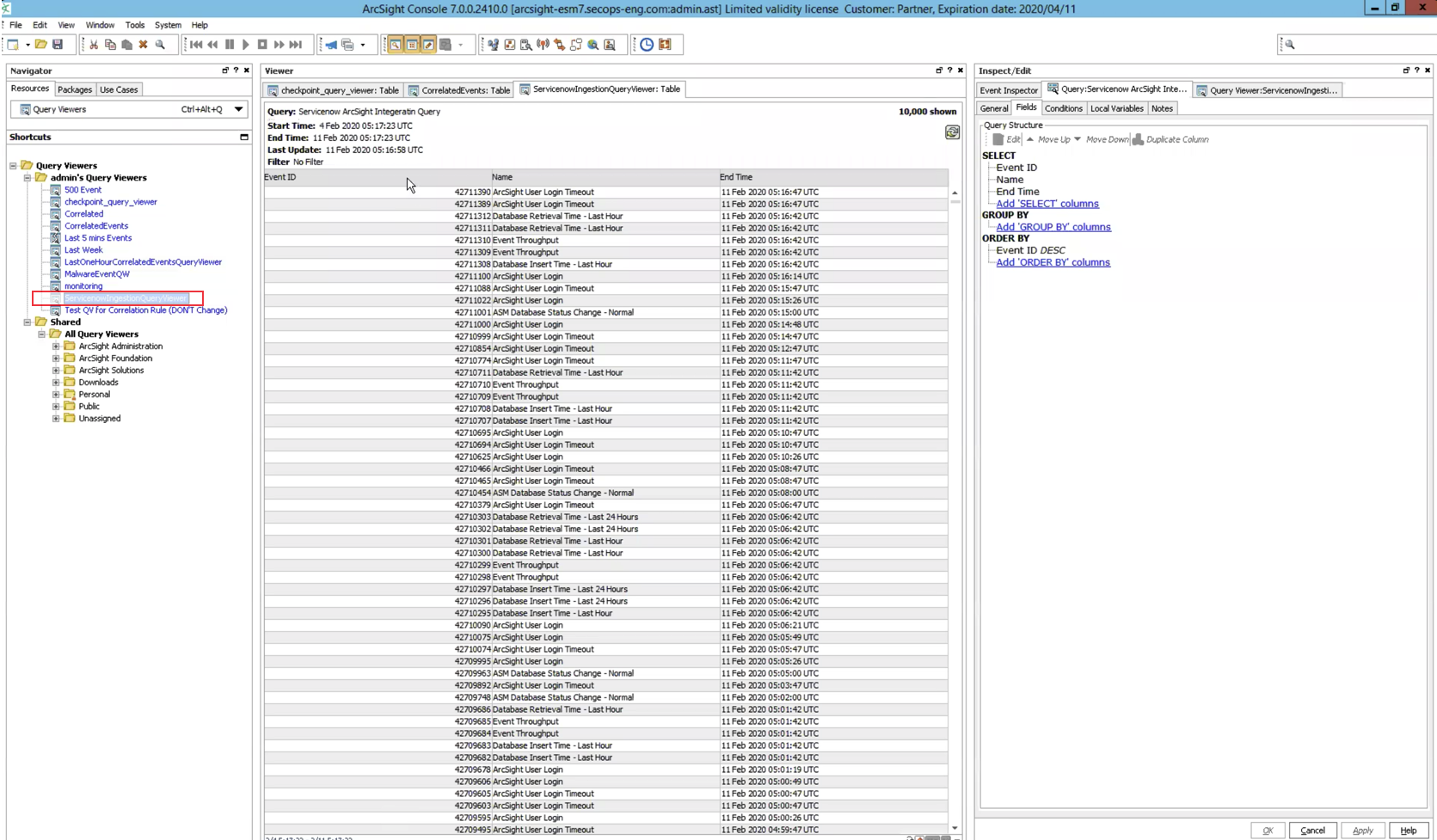Switch to the Use Cases tab
Image resolution: width=1437 pixels, height=840 pixels.
119,89
